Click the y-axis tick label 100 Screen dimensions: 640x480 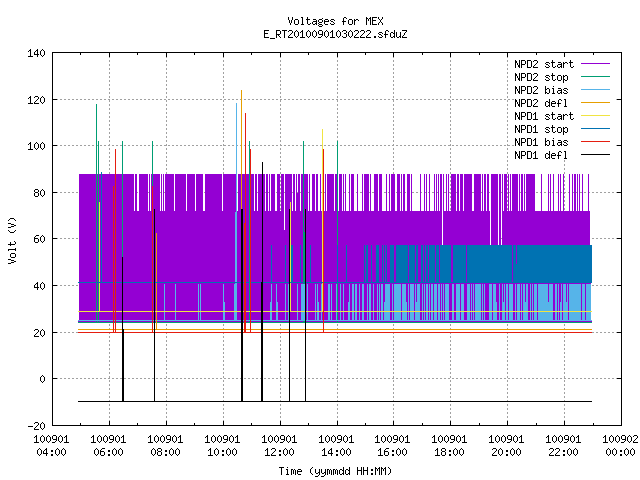tap(36, 146)
